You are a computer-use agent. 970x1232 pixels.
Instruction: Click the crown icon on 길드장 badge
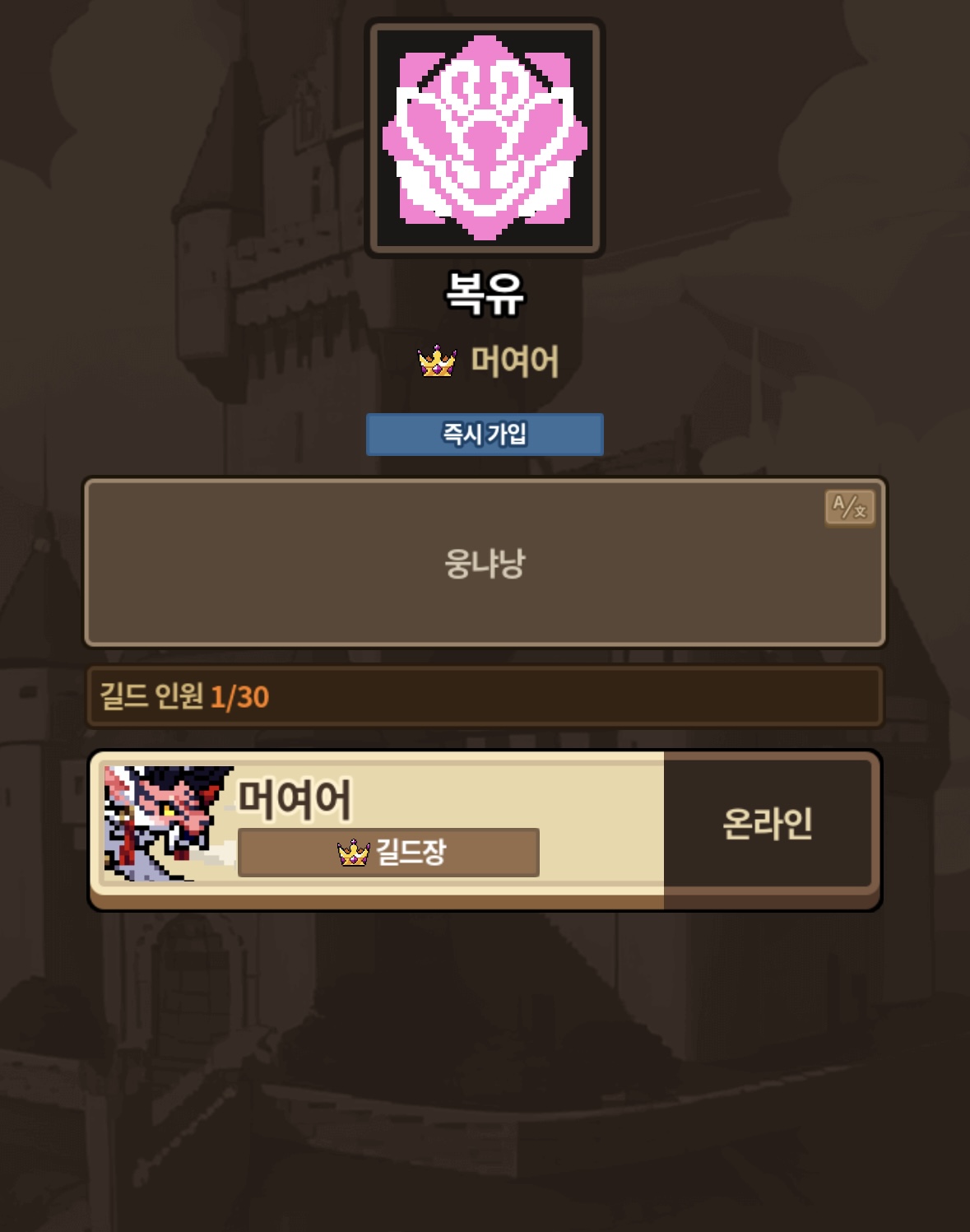pos(354,853)
